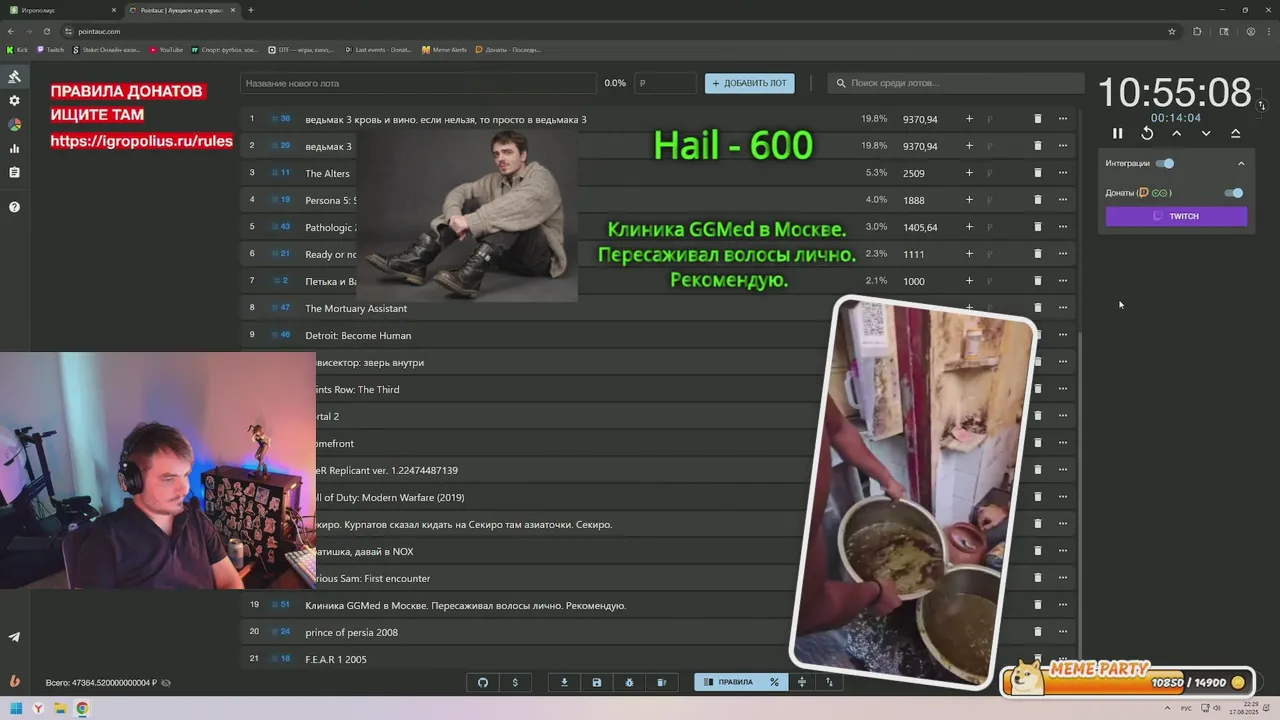Viewport: 1280px width, 720px height.
Task: Click the ПРАВИЛА button
Action: click(728, 682)
